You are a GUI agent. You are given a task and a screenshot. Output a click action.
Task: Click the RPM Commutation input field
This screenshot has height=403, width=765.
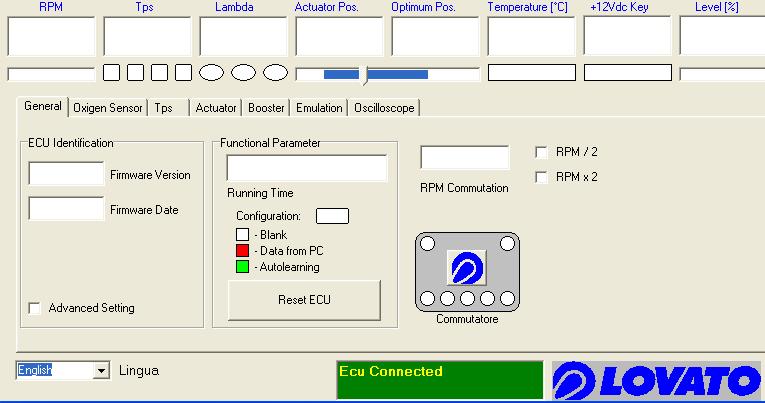pyautogui.click(x=464, y=158)
